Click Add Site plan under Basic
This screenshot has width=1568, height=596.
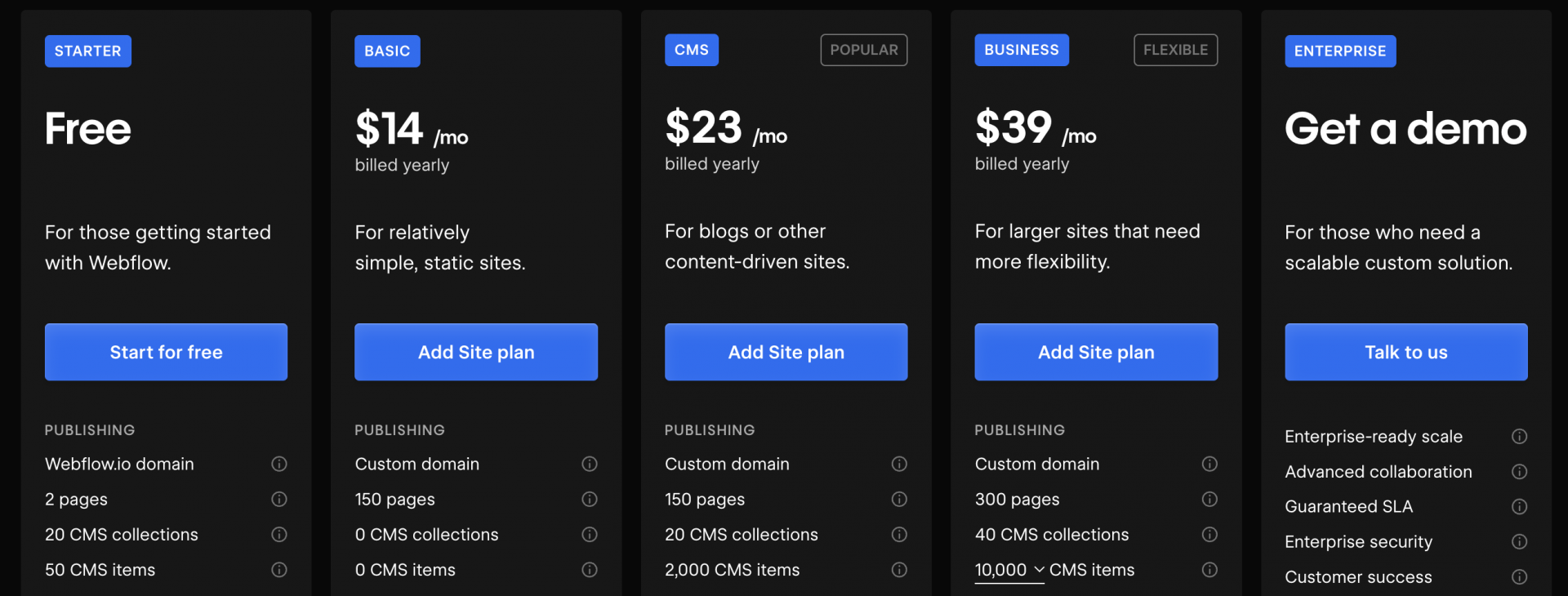click(x=476, y=352)
